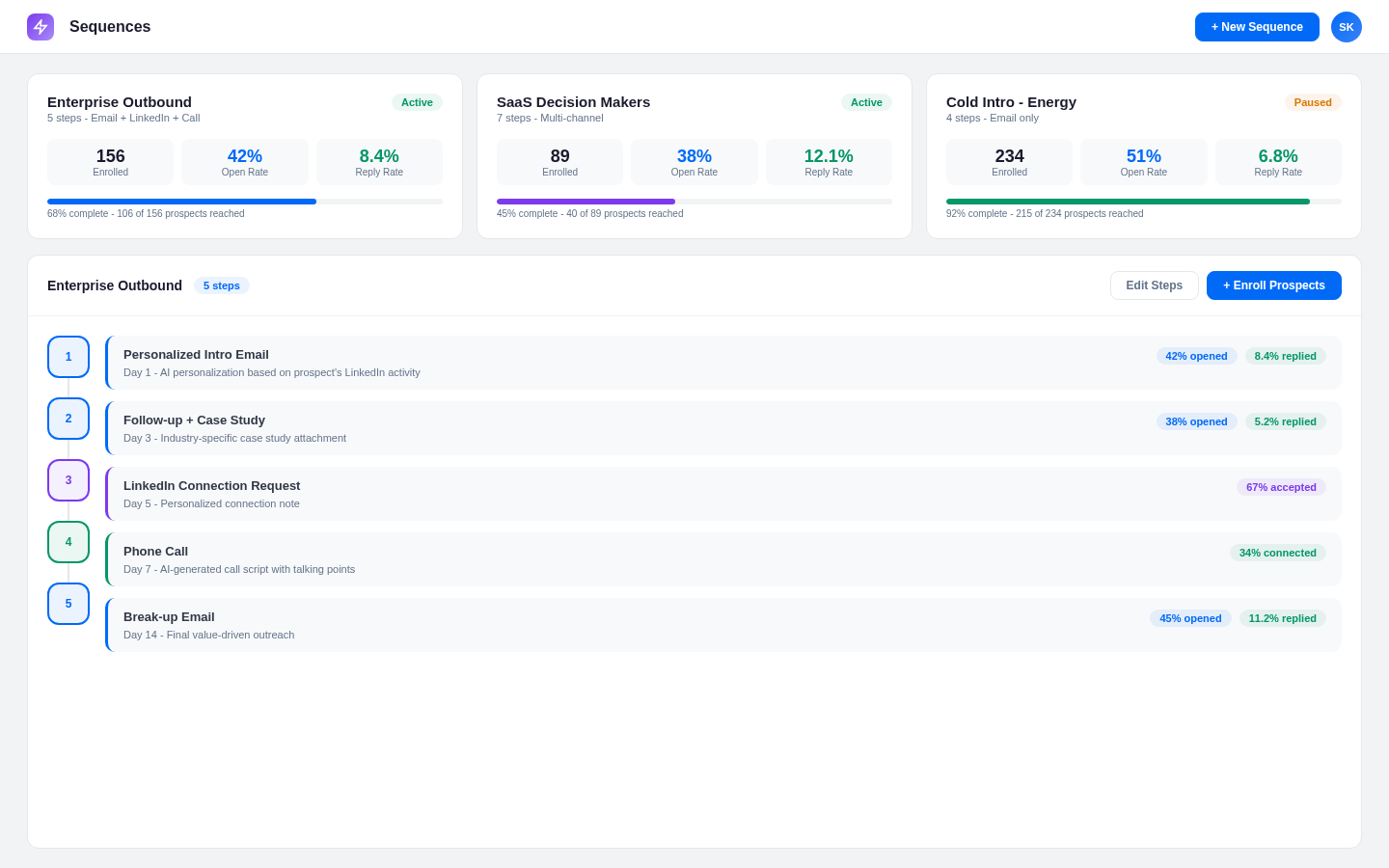Click '7 steps - Multi-channel' subtitle
This screenshot has height=868, width=1389.
click(x=550, y=118)
